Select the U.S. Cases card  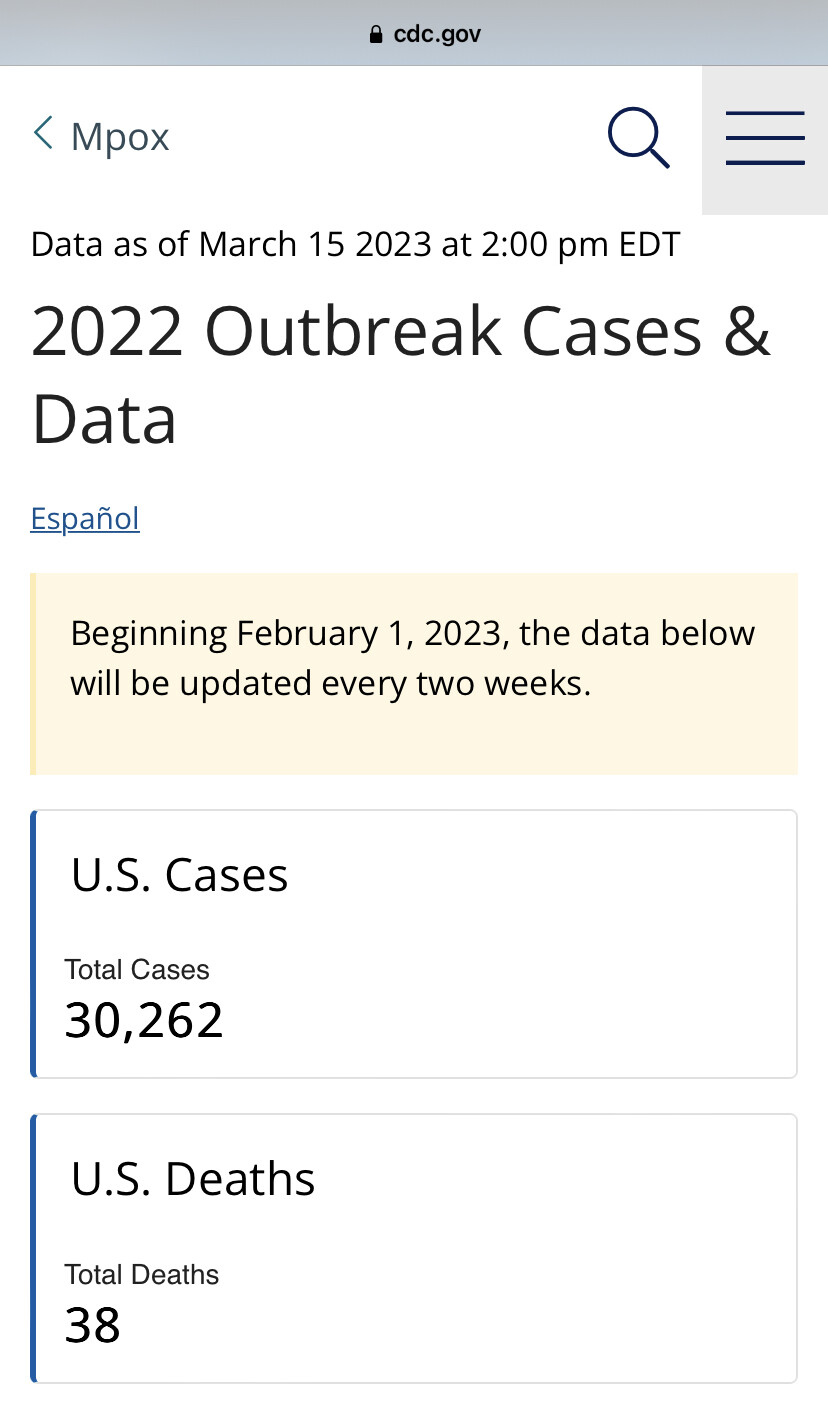[414, 944]
